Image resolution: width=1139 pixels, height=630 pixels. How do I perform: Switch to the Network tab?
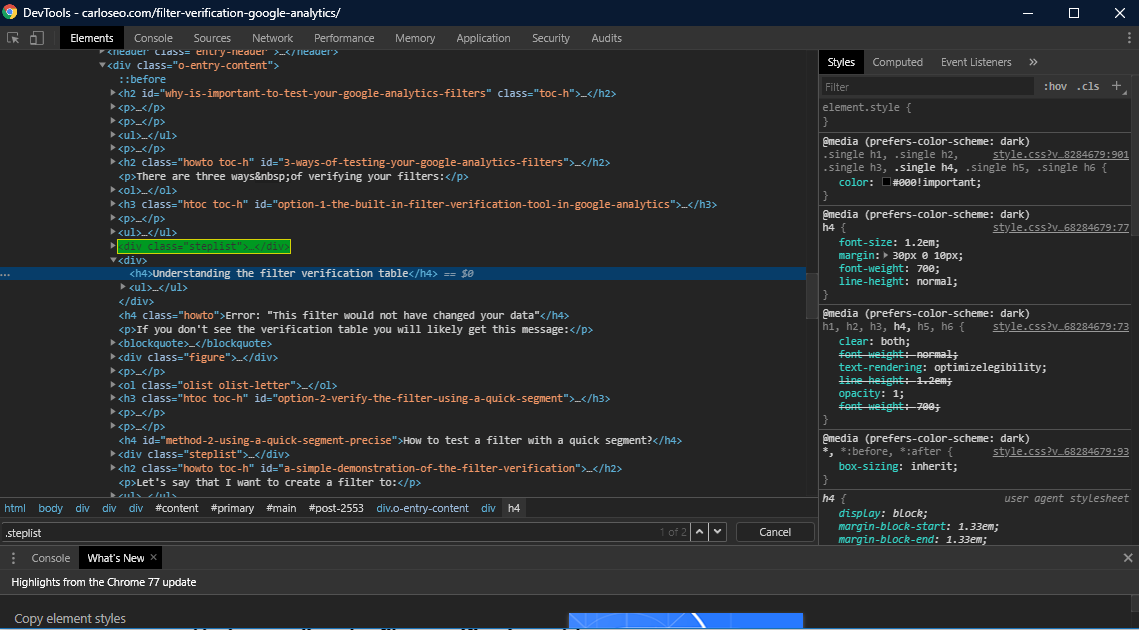272,38
